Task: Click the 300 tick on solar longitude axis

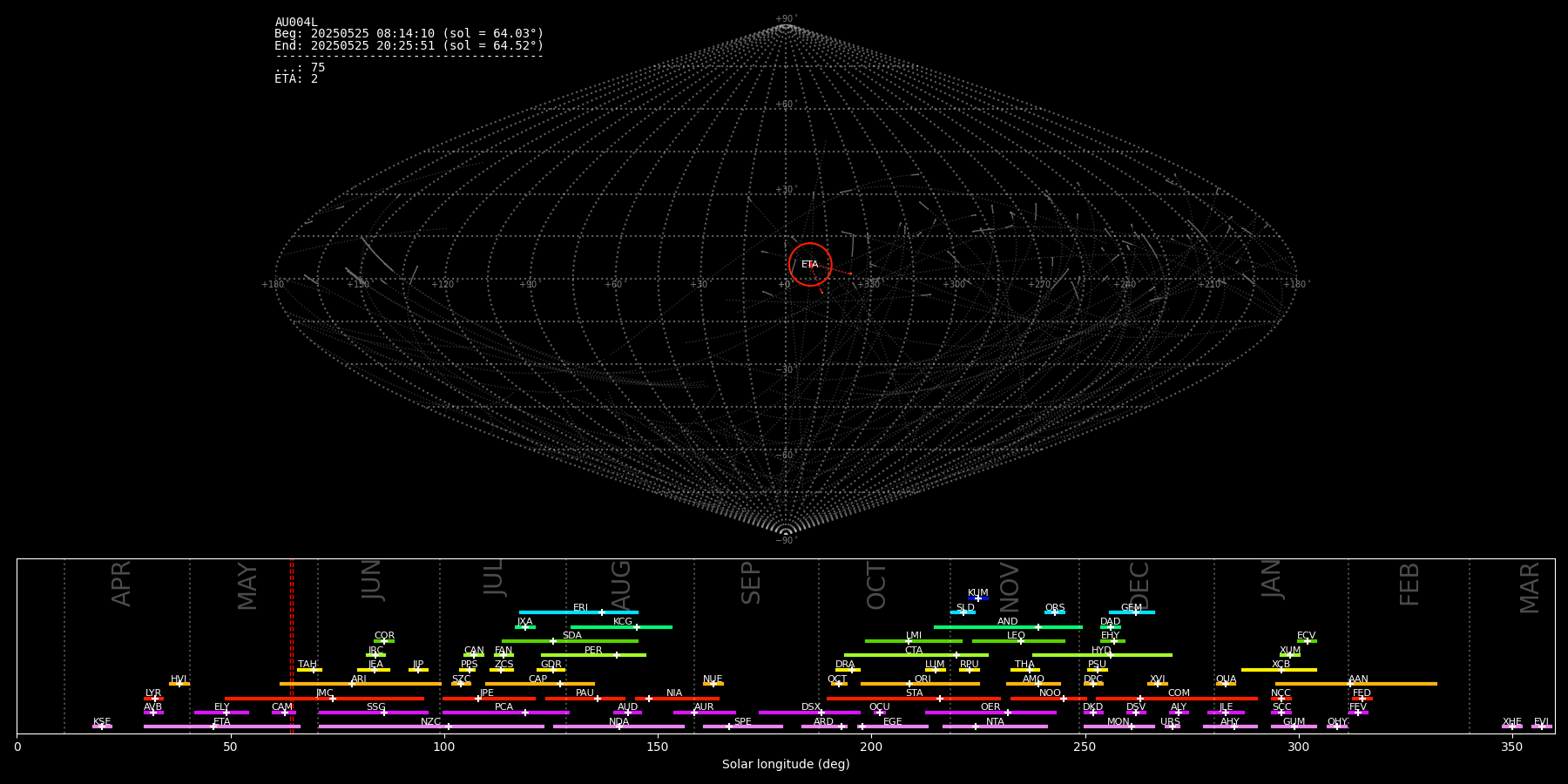Action: tap(1298, 747)
